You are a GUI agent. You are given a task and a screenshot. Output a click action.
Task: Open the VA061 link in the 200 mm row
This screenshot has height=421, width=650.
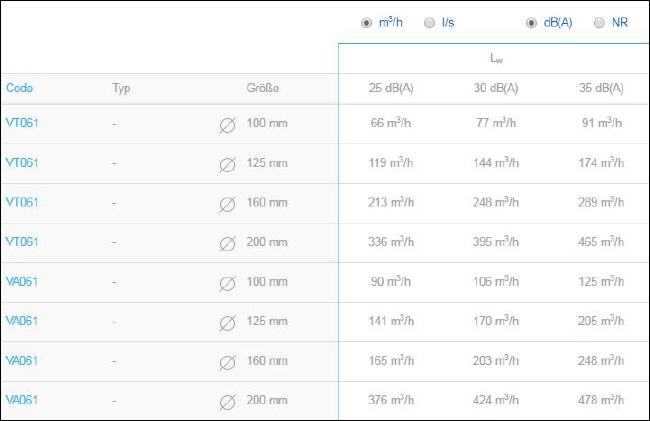click(22, 400)
